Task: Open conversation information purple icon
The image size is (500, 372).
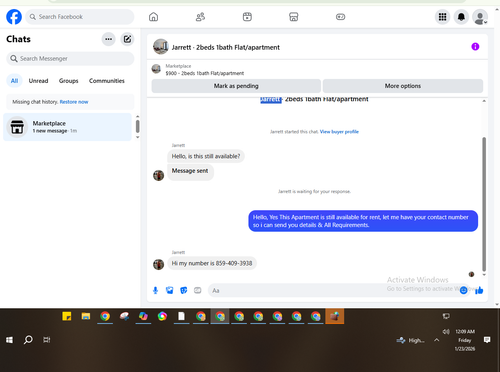Action: click(x=475, y=47)
